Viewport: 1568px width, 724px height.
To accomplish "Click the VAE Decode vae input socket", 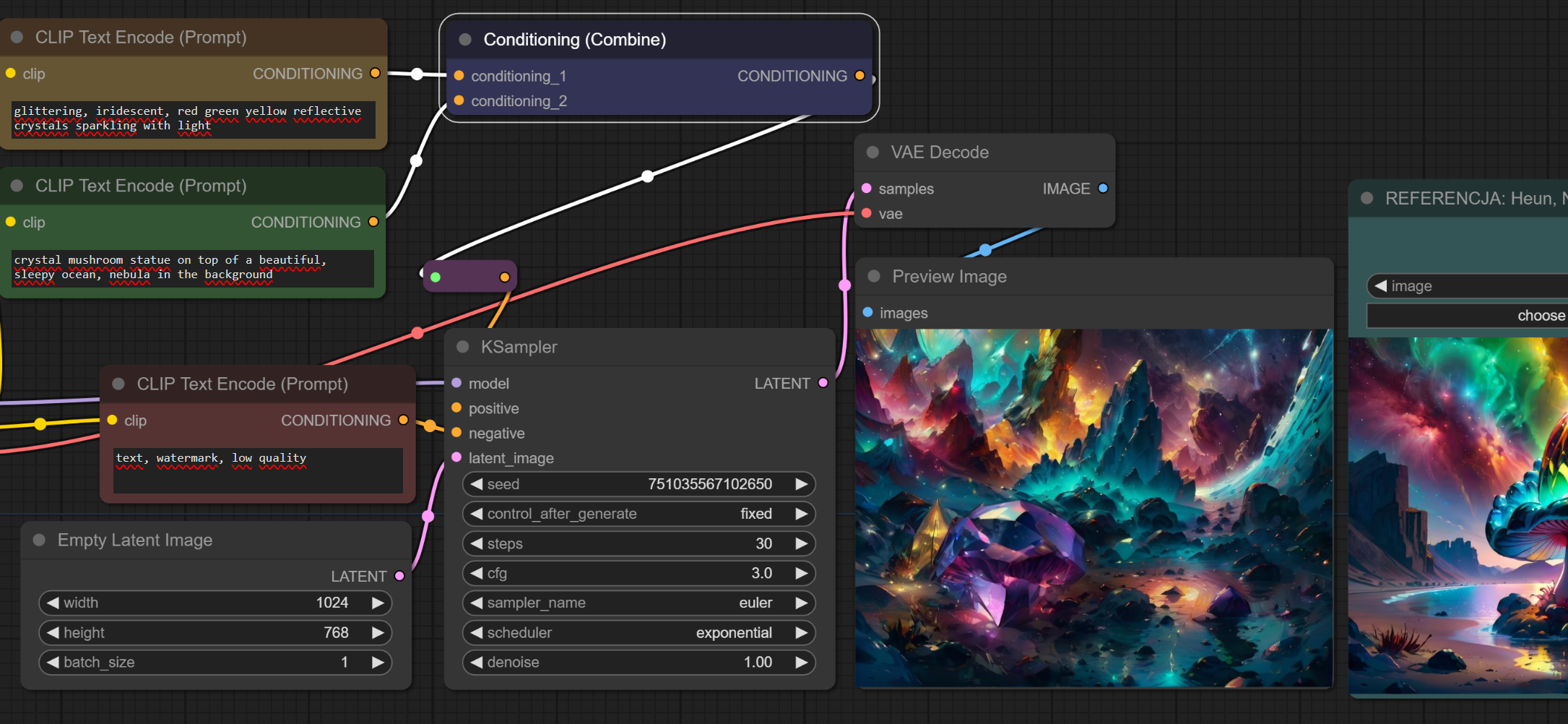I will pyautogui.click(x=867, y=214).
